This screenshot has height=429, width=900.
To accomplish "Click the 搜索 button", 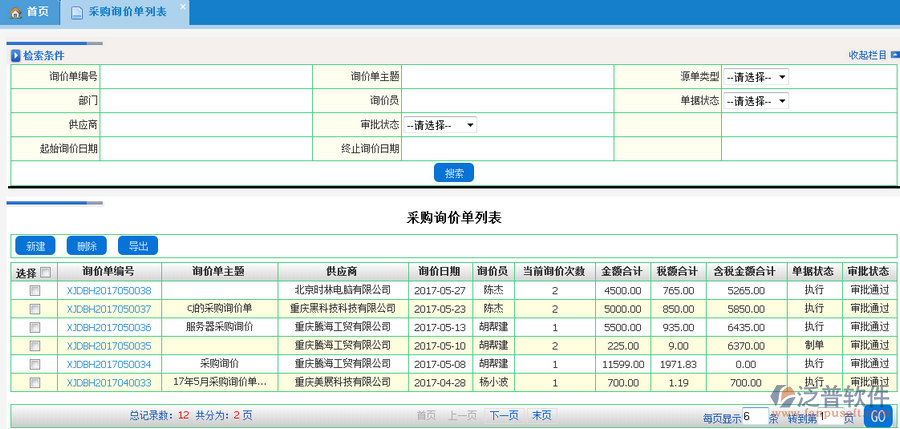I will [x=453, y=173].
